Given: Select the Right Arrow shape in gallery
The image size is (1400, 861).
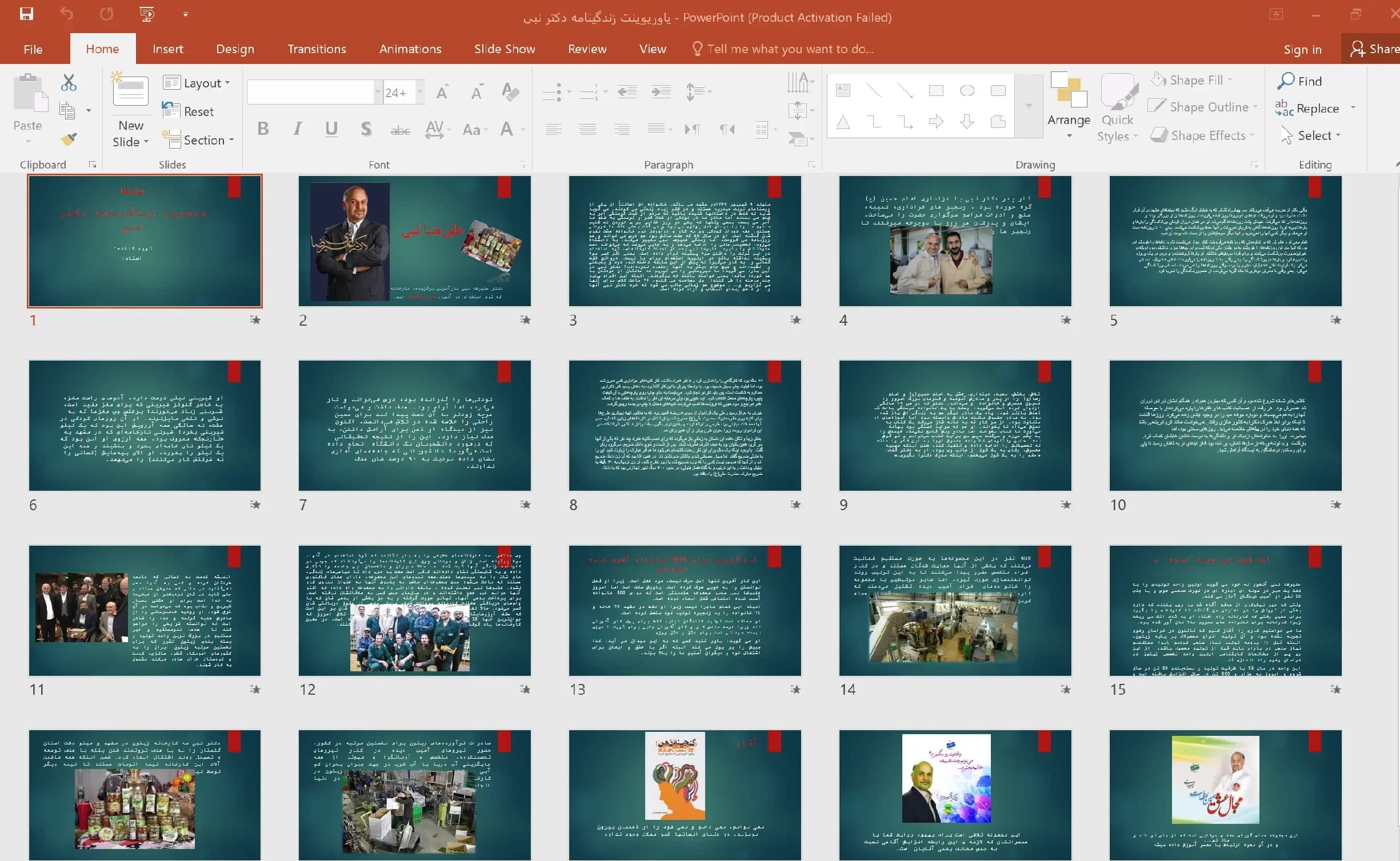Looking at the screenshot, I should coord(936,121).
